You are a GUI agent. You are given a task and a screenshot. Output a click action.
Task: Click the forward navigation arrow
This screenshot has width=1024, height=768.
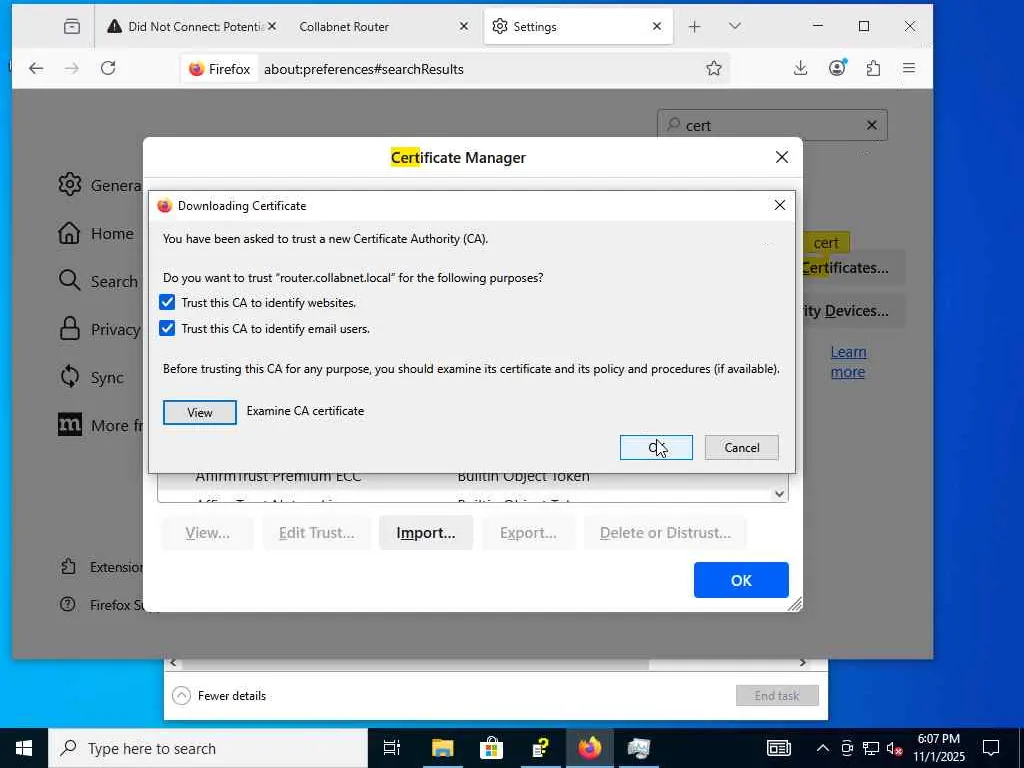click(72, 69)
